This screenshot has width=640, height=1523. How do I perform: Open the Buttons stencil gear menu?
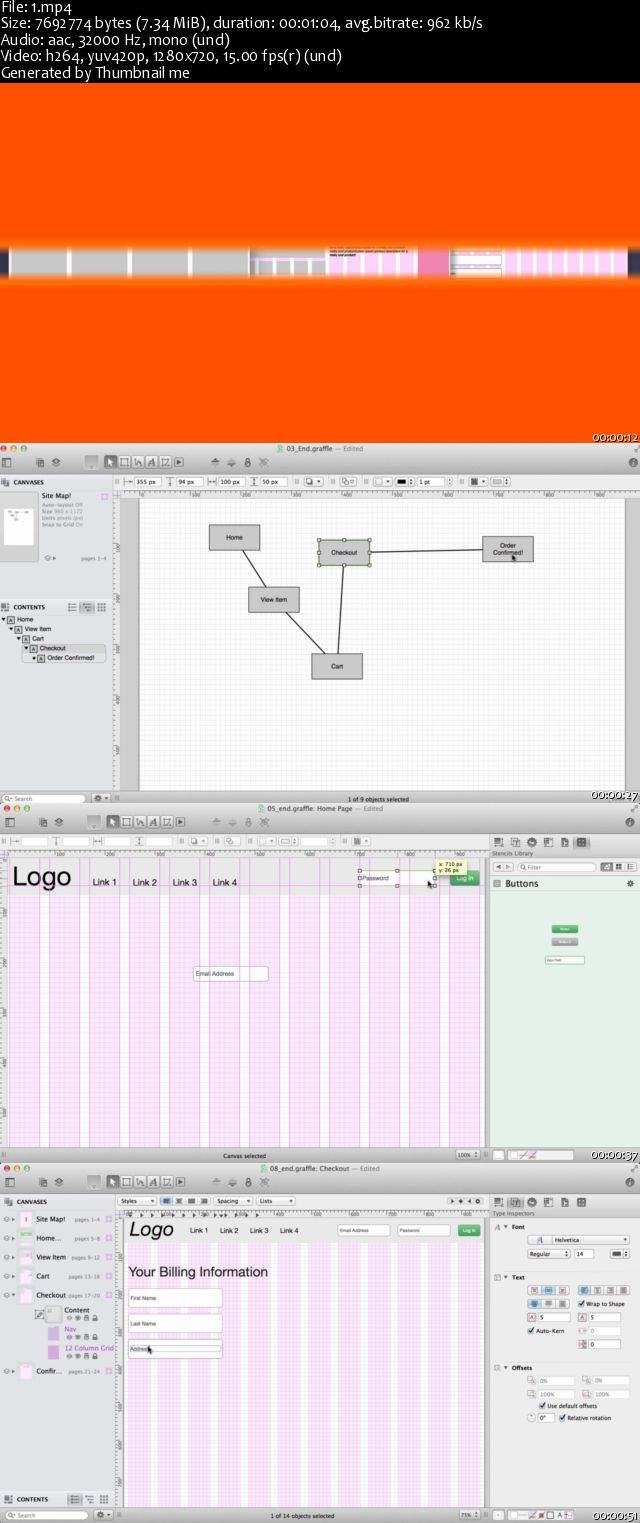tap(630, 883)
